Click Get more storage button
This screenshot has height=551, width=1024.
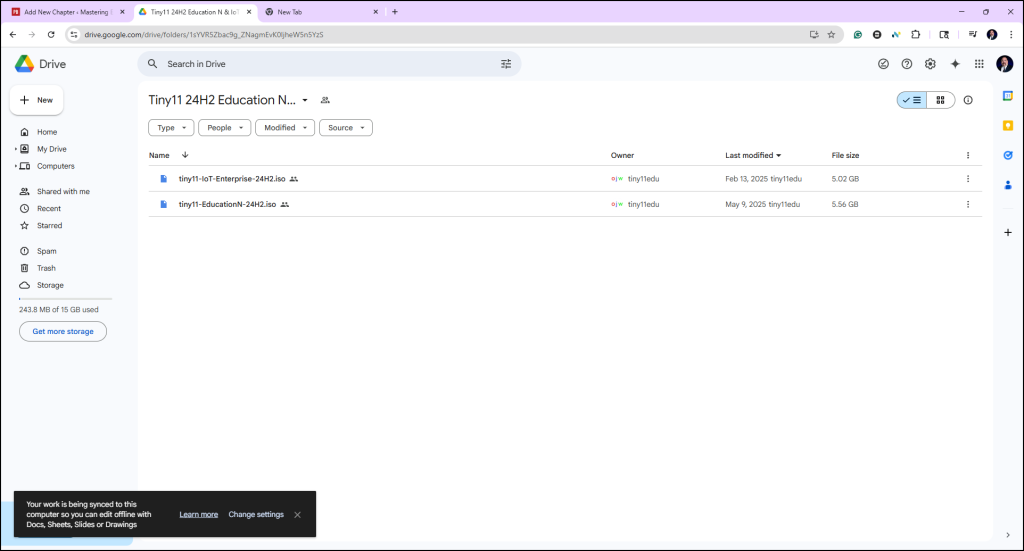pyautogui.click(x=63, y=331)
